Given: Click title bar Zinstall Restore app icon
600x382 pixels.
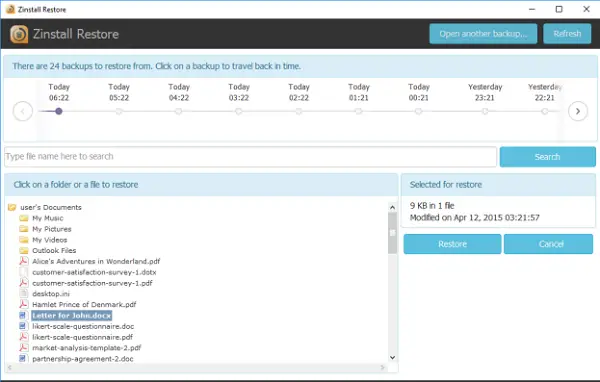Looking at the screenshot, I should (10, 9).
